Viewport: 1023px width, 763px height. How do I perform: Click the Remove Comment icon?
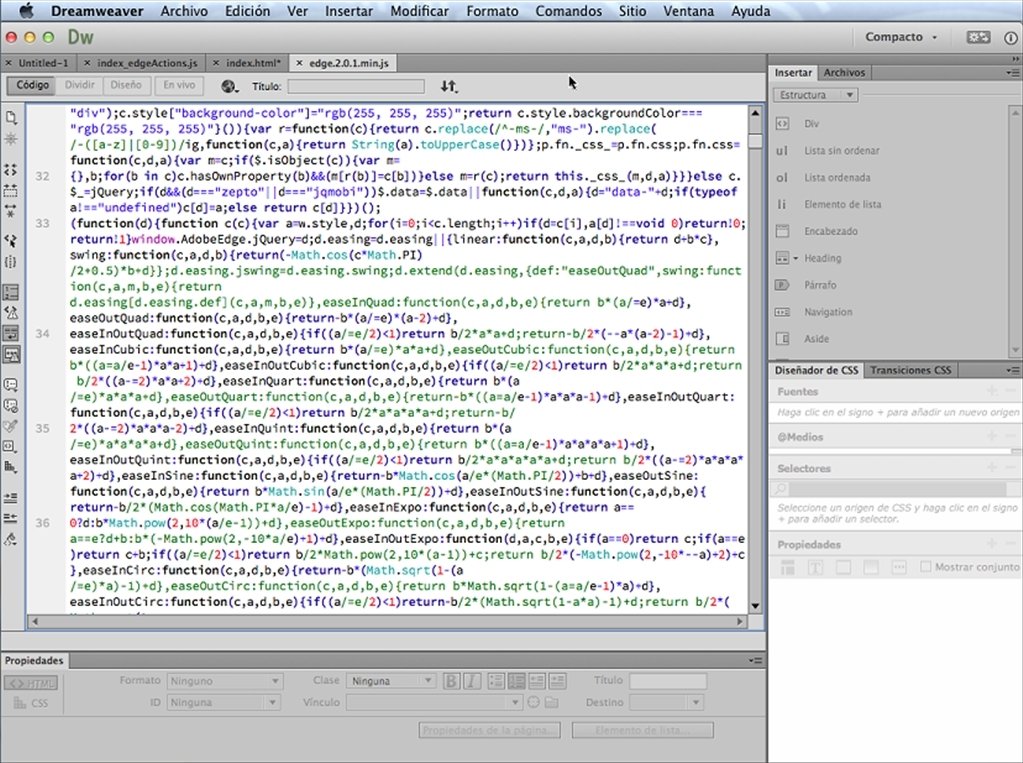pos(11,405)
